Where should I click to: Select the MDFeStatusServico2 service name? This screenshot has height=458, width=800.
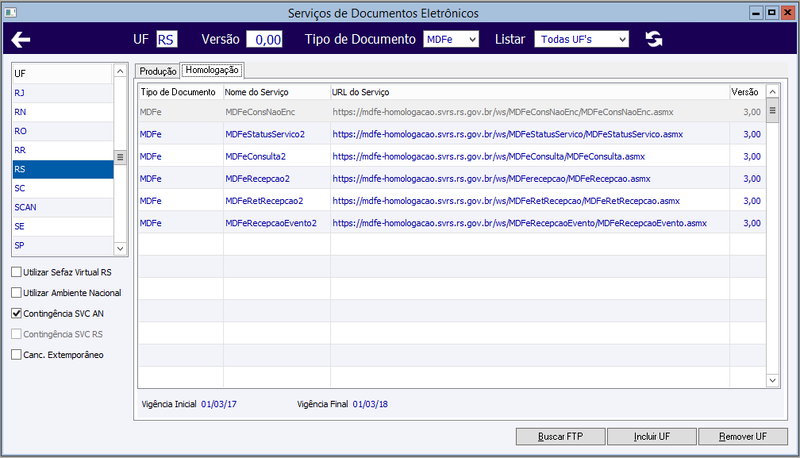(265, 134)
